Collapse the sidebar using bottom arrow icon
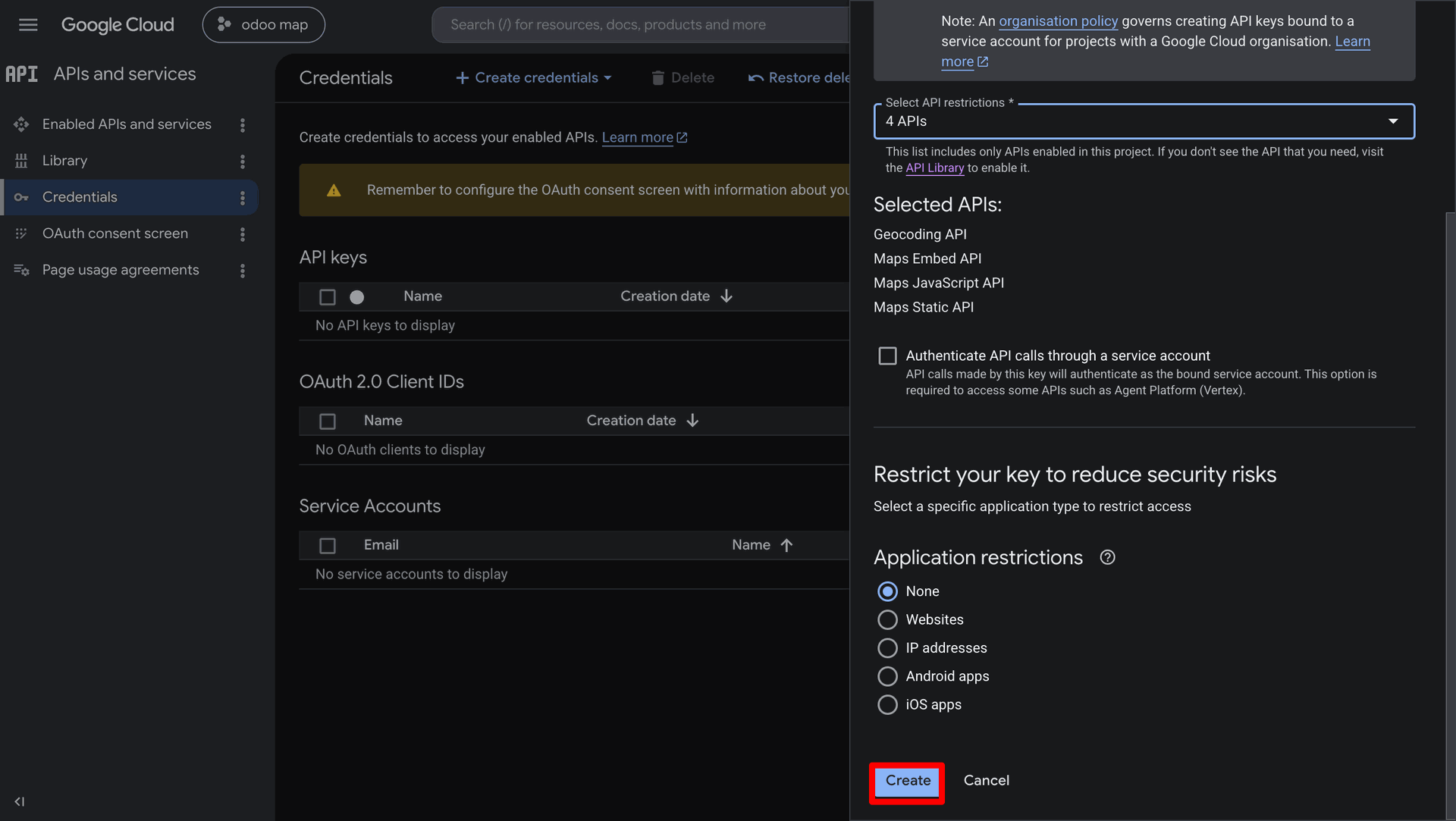Screen dimensions: 1456x821 coord(20,801)
